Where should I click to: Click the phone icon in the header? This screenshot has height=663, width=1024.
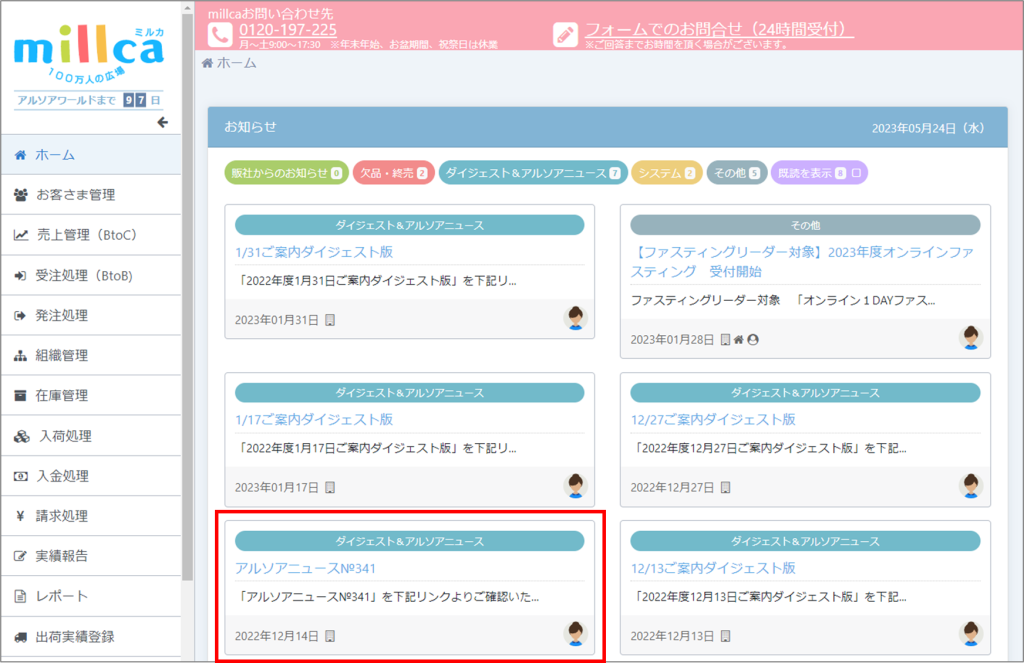(x=220, y=35)
